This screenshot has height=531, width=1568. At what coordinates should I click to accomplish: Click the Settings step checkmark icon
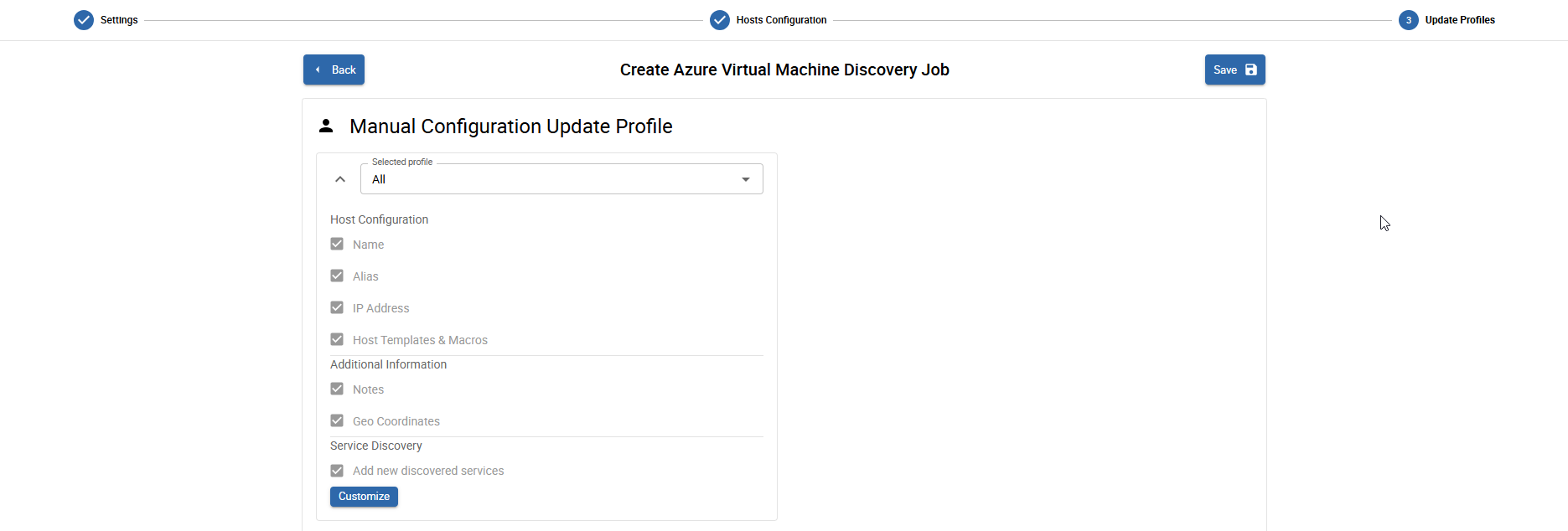coord(84,20)
